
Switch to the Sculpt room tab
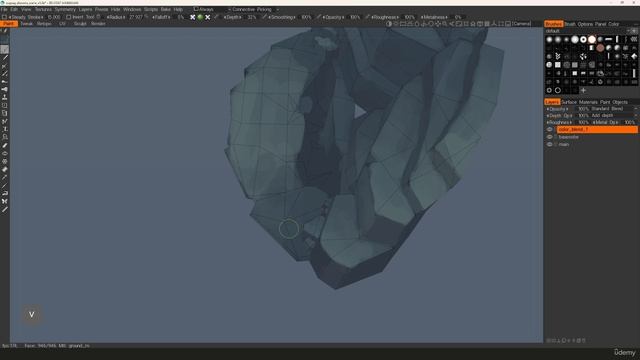pos(80,24)
